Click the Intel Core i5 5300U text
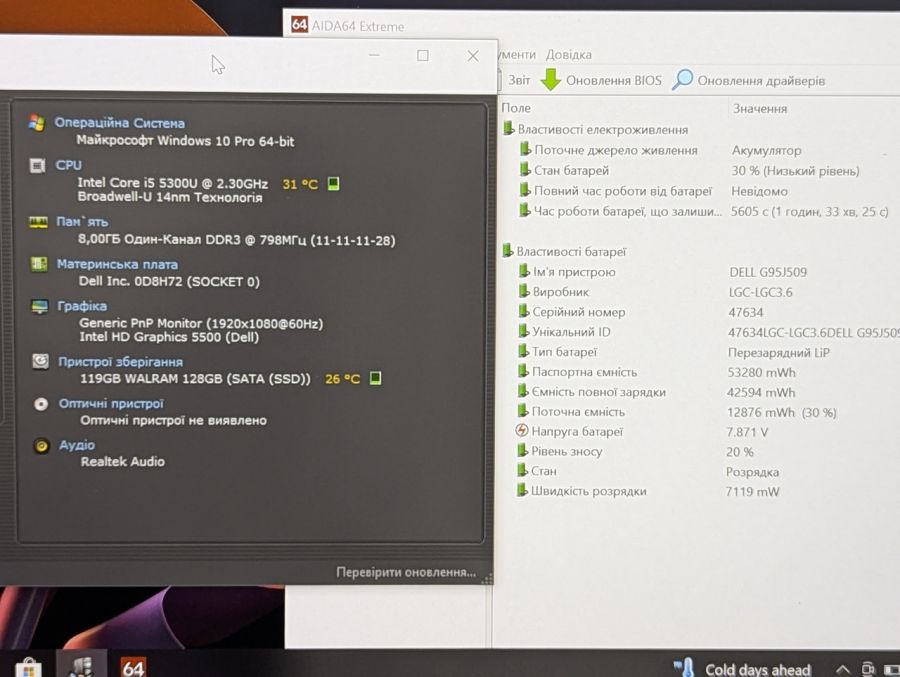Screen dimensions: 900x677 (173, 183)
